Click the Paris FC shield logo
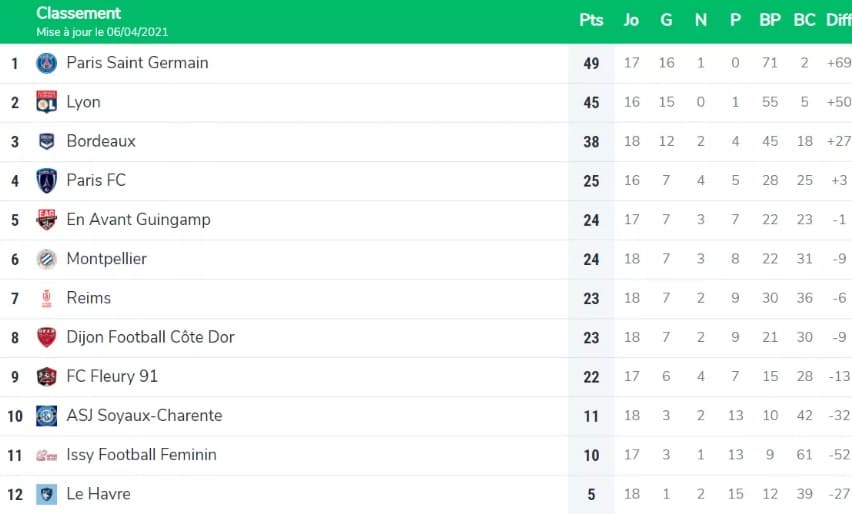Image resolution: width=852 pixels, height=514 pixels. pos(47,181)
